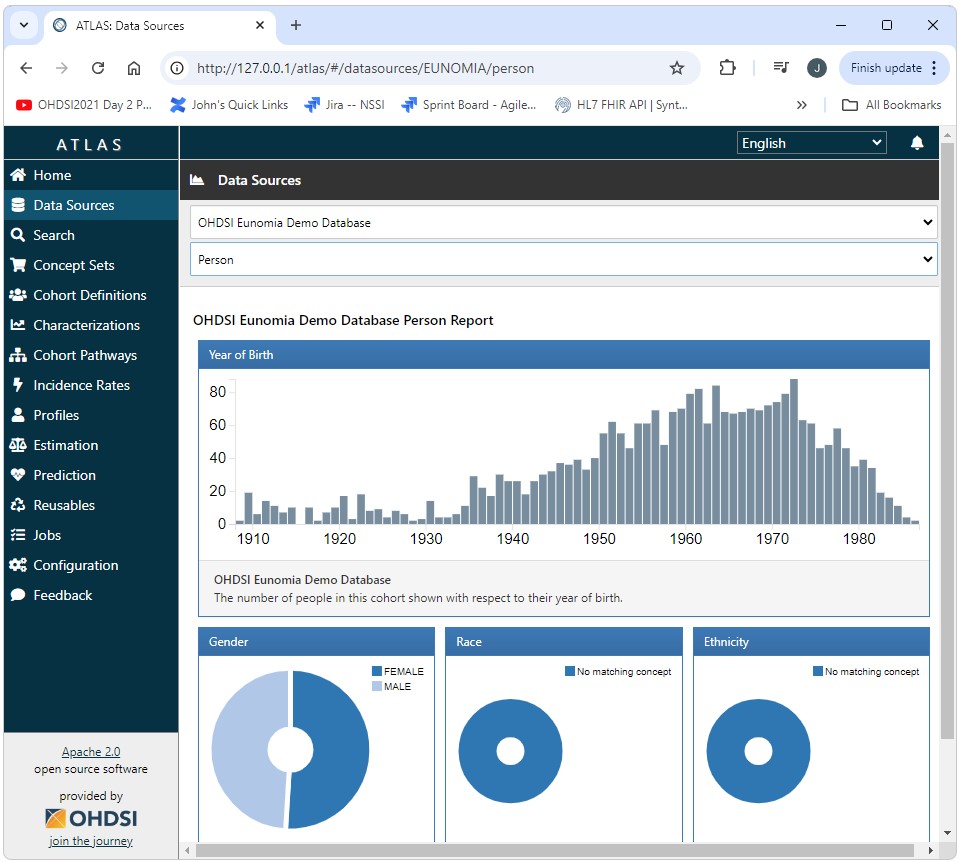The width and height of the screenshot is (959, 862).
Task: Open the OHDSI Eunomia Demo Database source dropdown
Action: pyautogui.click(x=563, y=223)
